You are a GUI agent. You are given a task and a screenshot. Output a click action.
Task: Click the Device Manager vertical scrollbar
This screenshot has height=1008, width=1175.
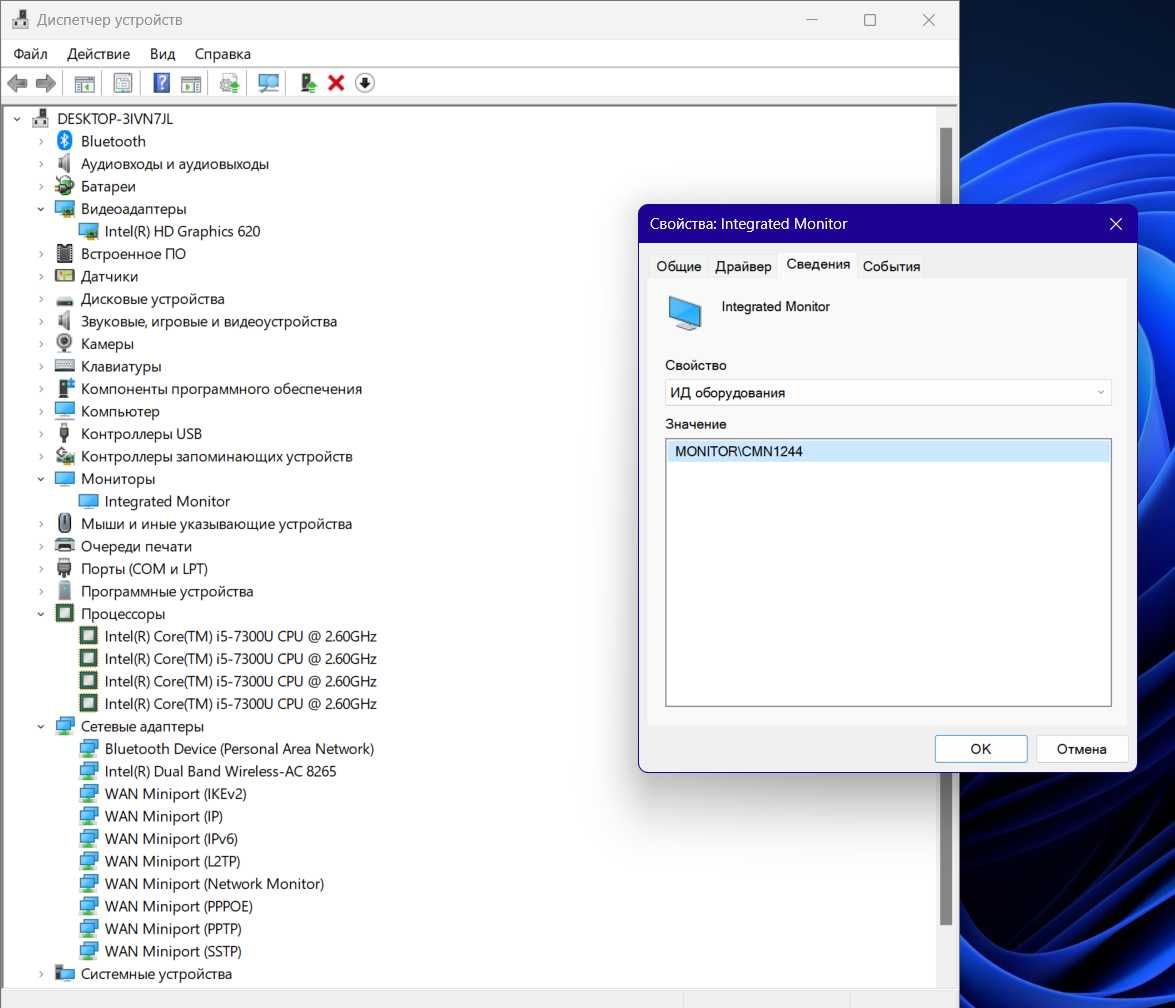coord(946,525)
